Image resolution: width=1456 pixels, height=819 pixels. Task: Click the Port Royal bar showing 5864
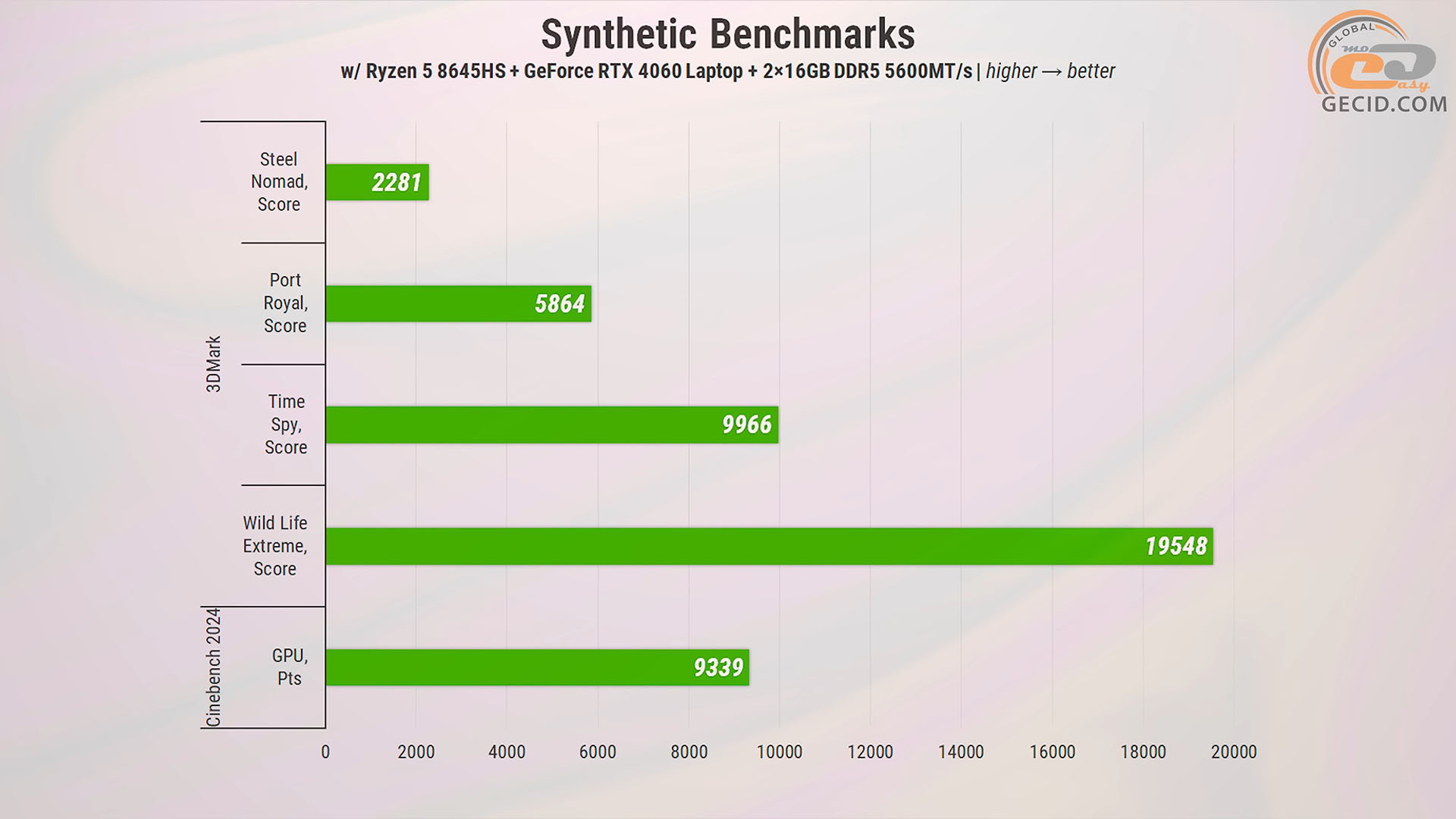[458, 303]
